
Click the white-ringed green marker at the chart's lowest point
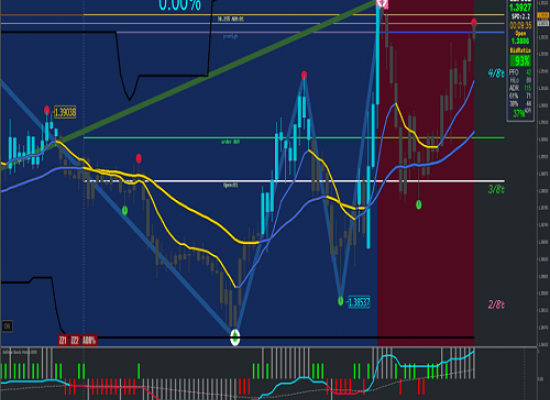(235, 338)
